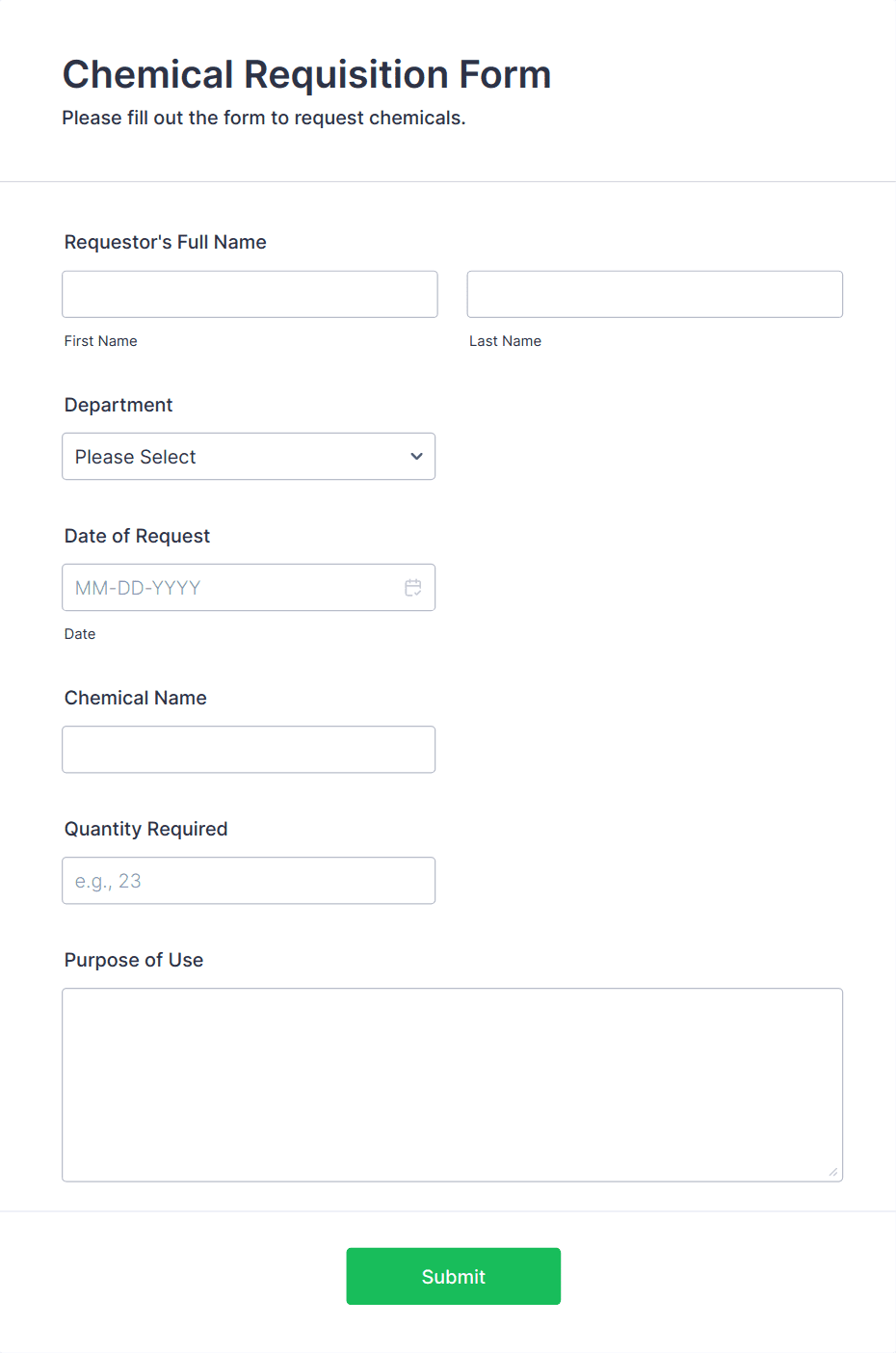Screen dimensions: 896x1353
Task: Click the 'Chemical Requisition Form' heading
Action: (x=306, y=74)
